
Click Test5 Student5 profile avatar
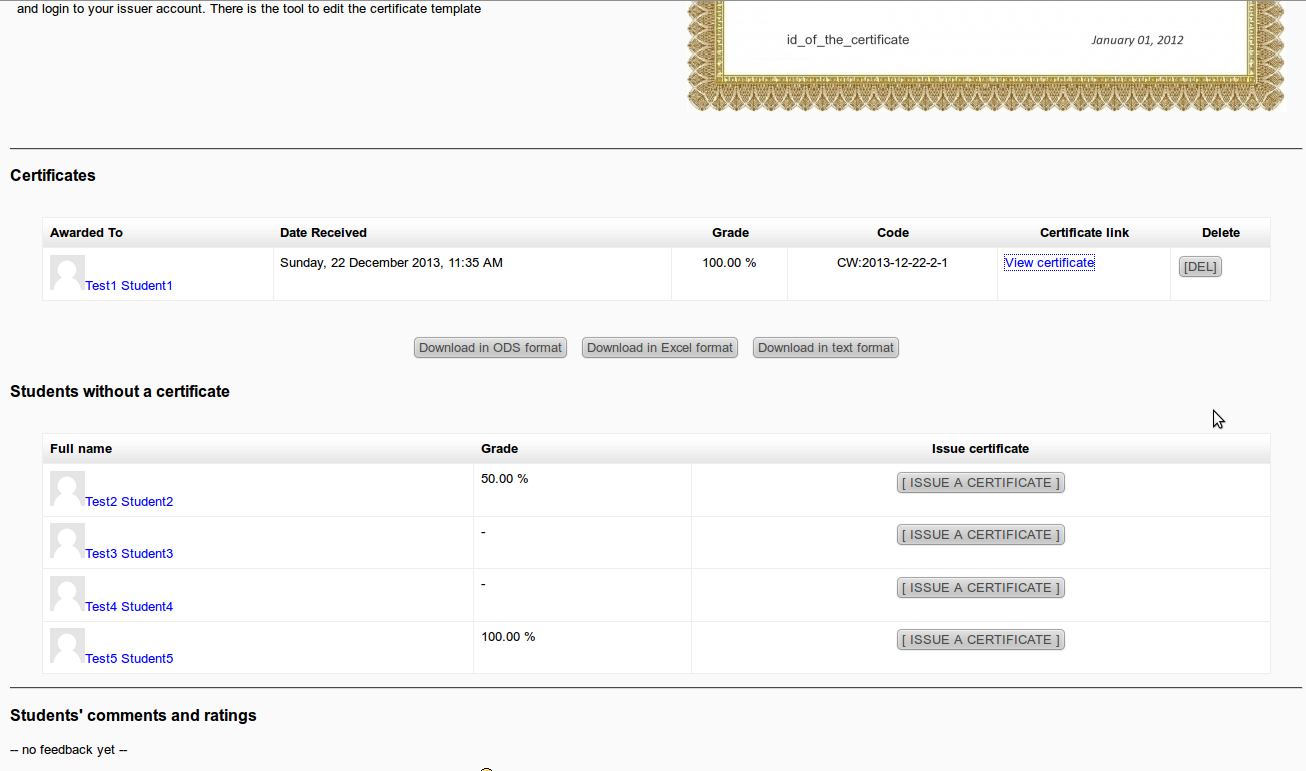coord(67,646)
